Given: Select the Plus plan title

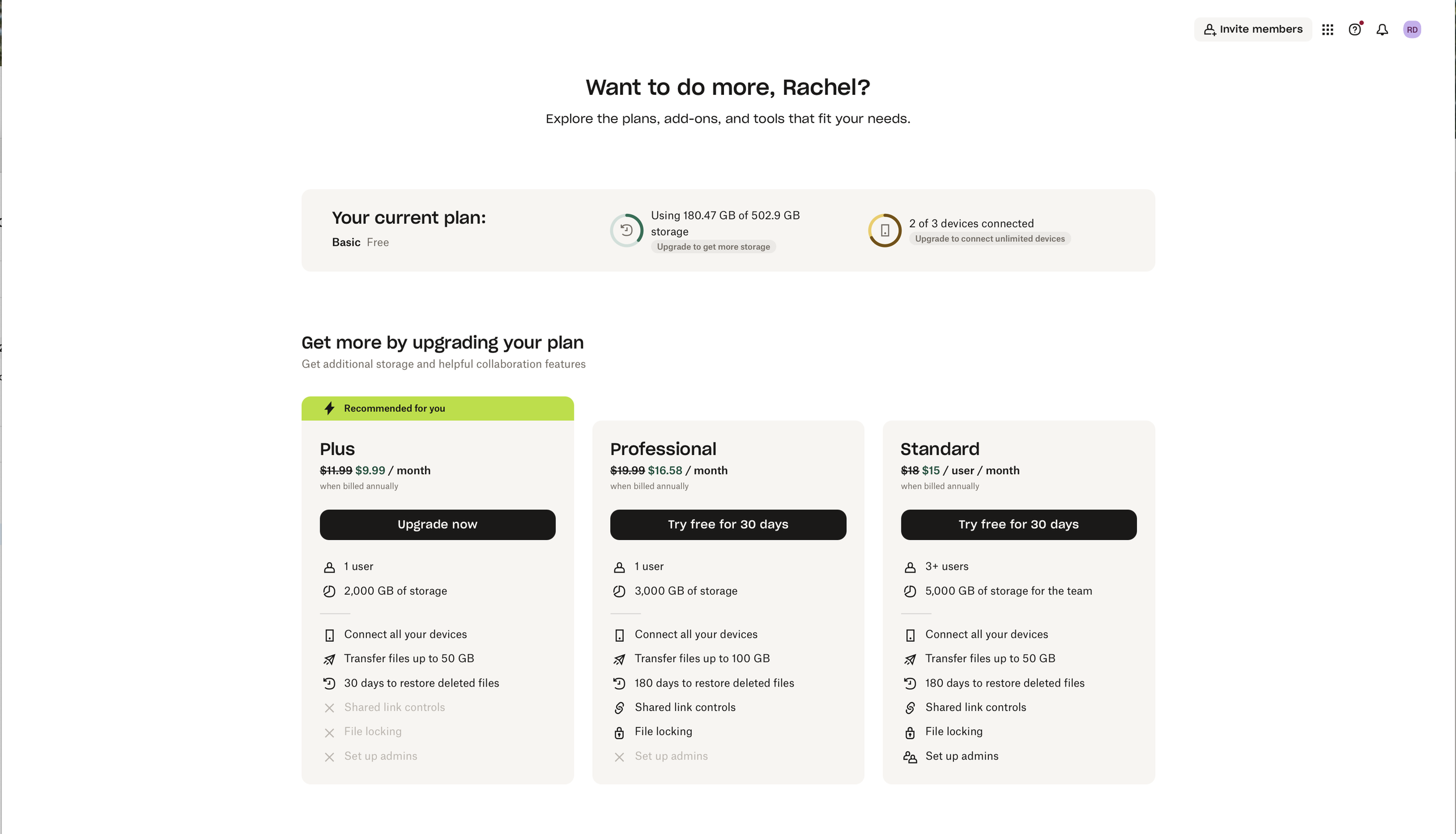Looking at the screenshot, I should 337,449.
